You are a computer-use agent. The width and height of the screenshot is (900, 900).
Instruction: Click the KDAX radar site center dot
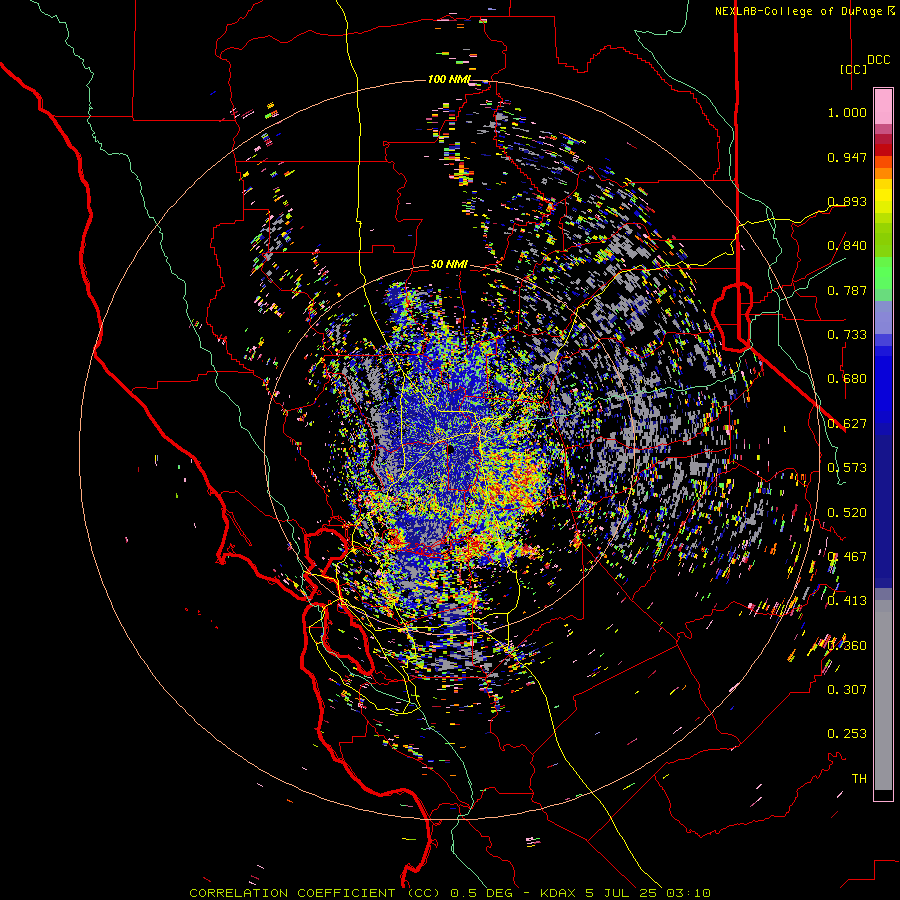pyautogui.click(x=450, y=449)
